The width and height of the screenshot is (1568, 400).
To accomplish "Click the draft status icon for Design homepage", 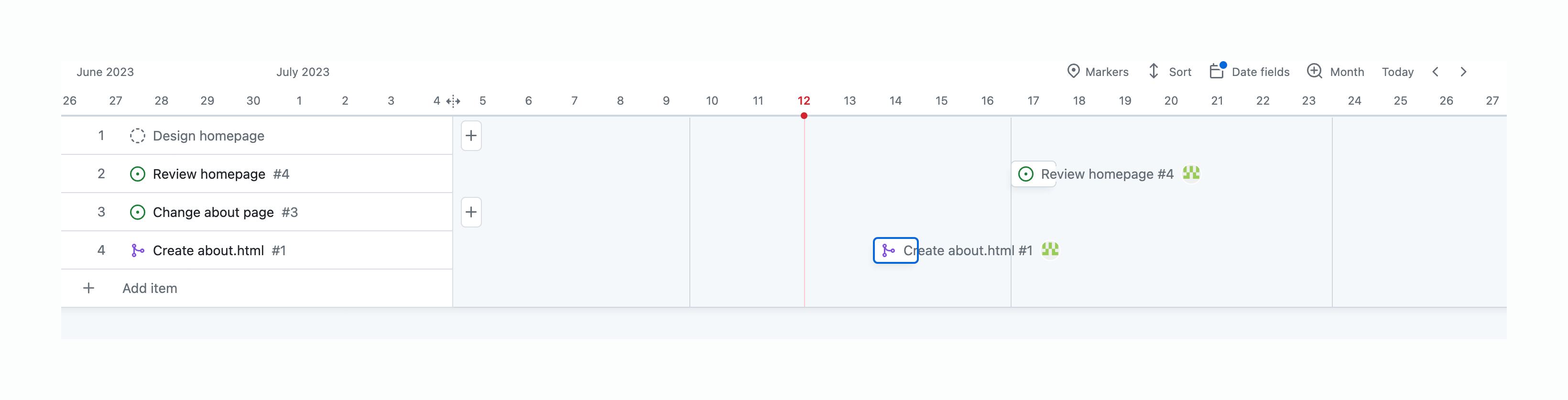I will point(138,136).
